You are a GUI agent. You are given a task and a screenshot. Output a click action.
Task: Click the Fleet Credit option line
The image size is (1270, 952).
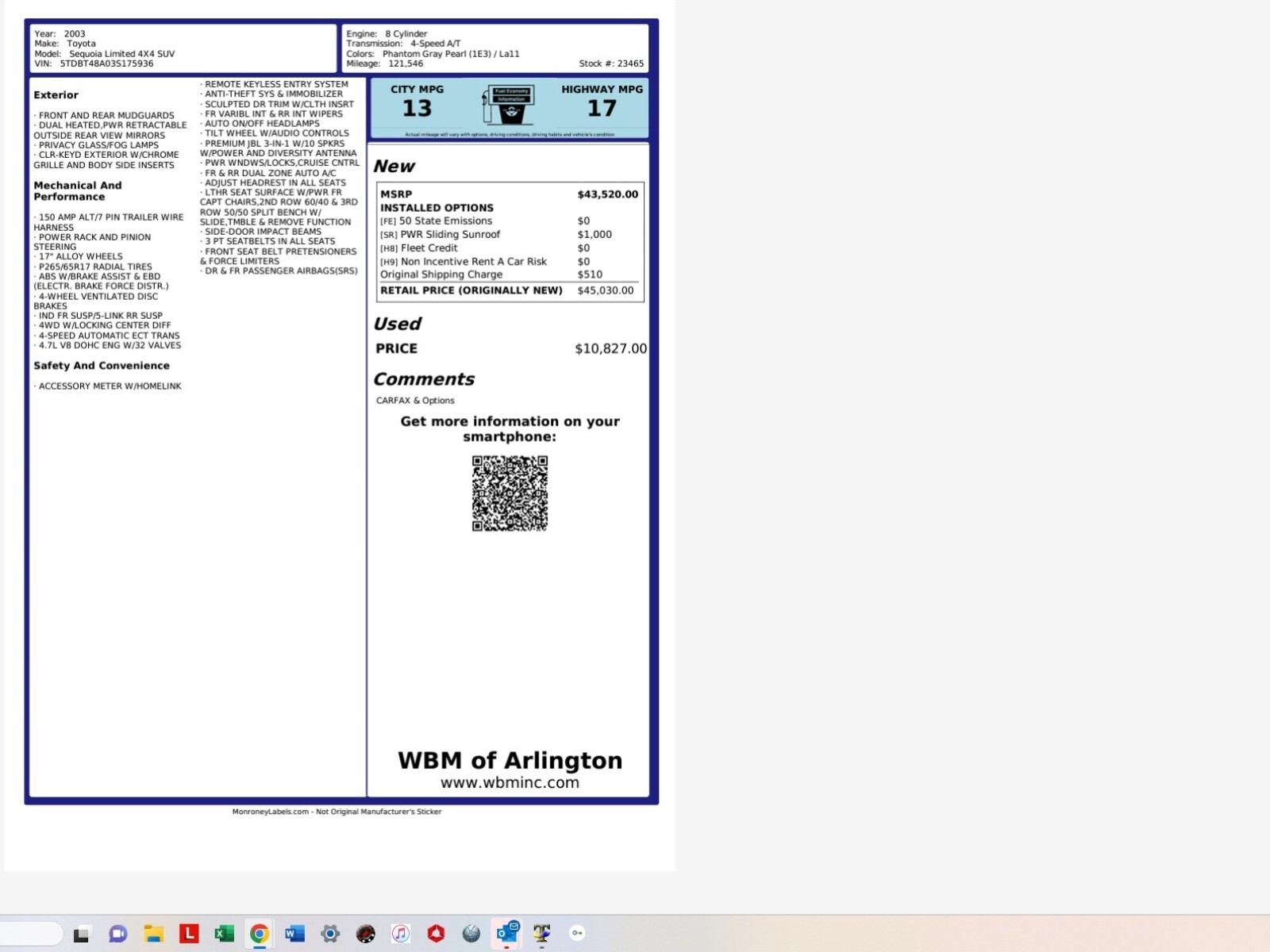point(485,248)
